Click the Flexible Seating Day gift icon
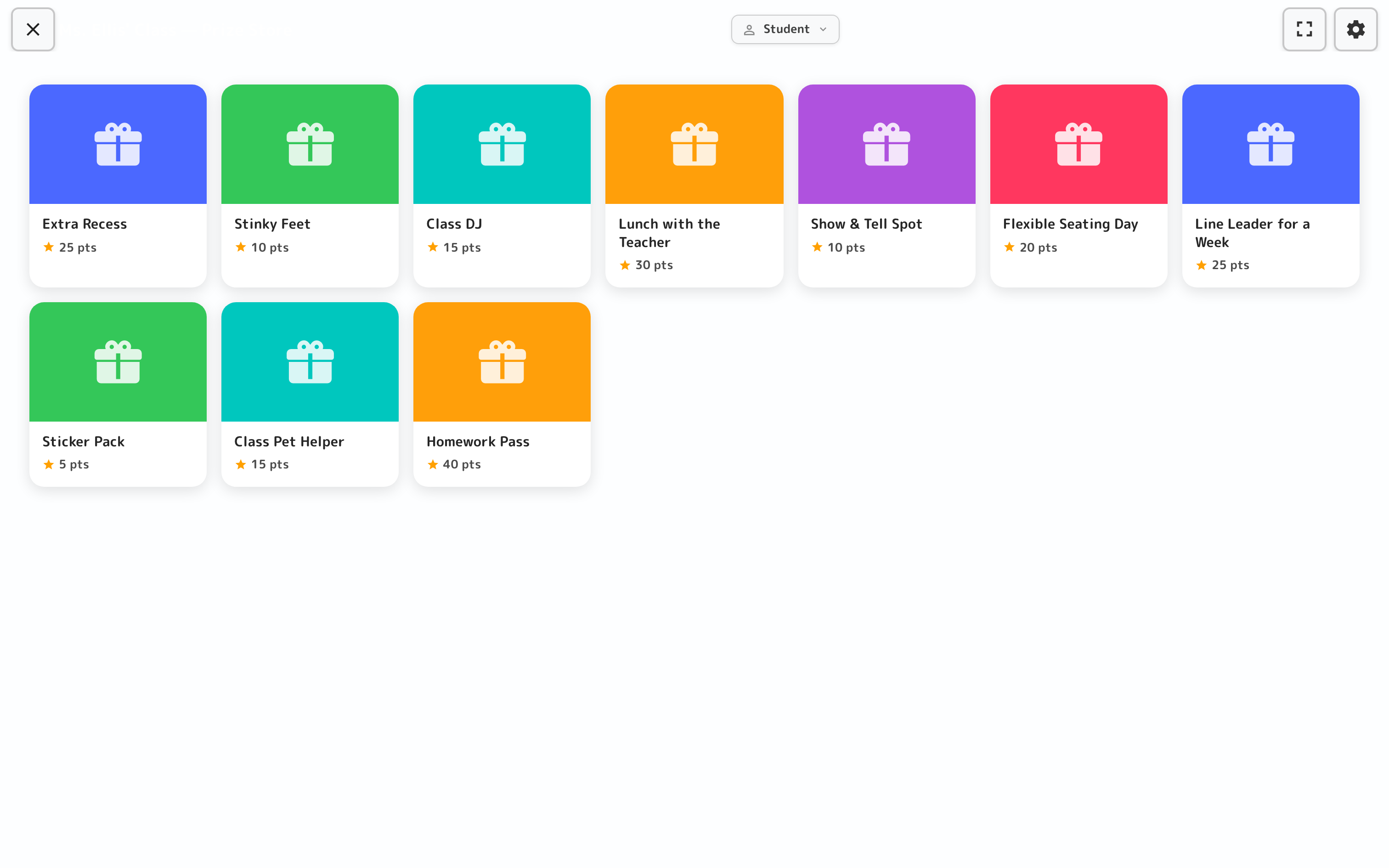1389x868 pixels. tap(1078, 144)
